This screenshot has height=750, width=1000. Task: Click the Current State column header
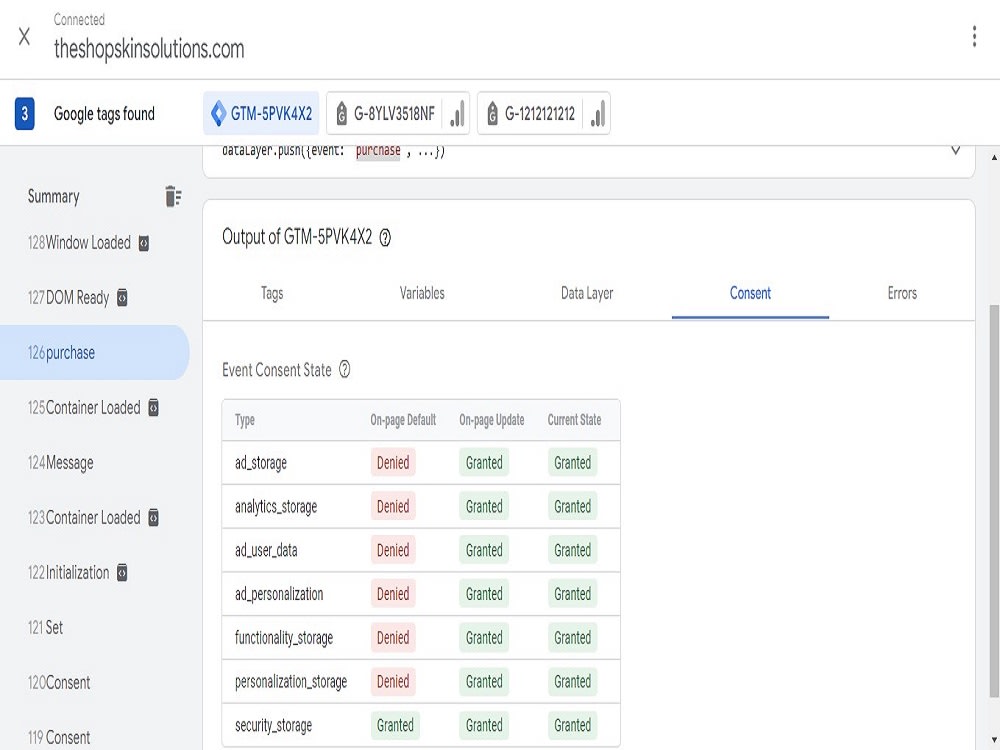[574, 420]
